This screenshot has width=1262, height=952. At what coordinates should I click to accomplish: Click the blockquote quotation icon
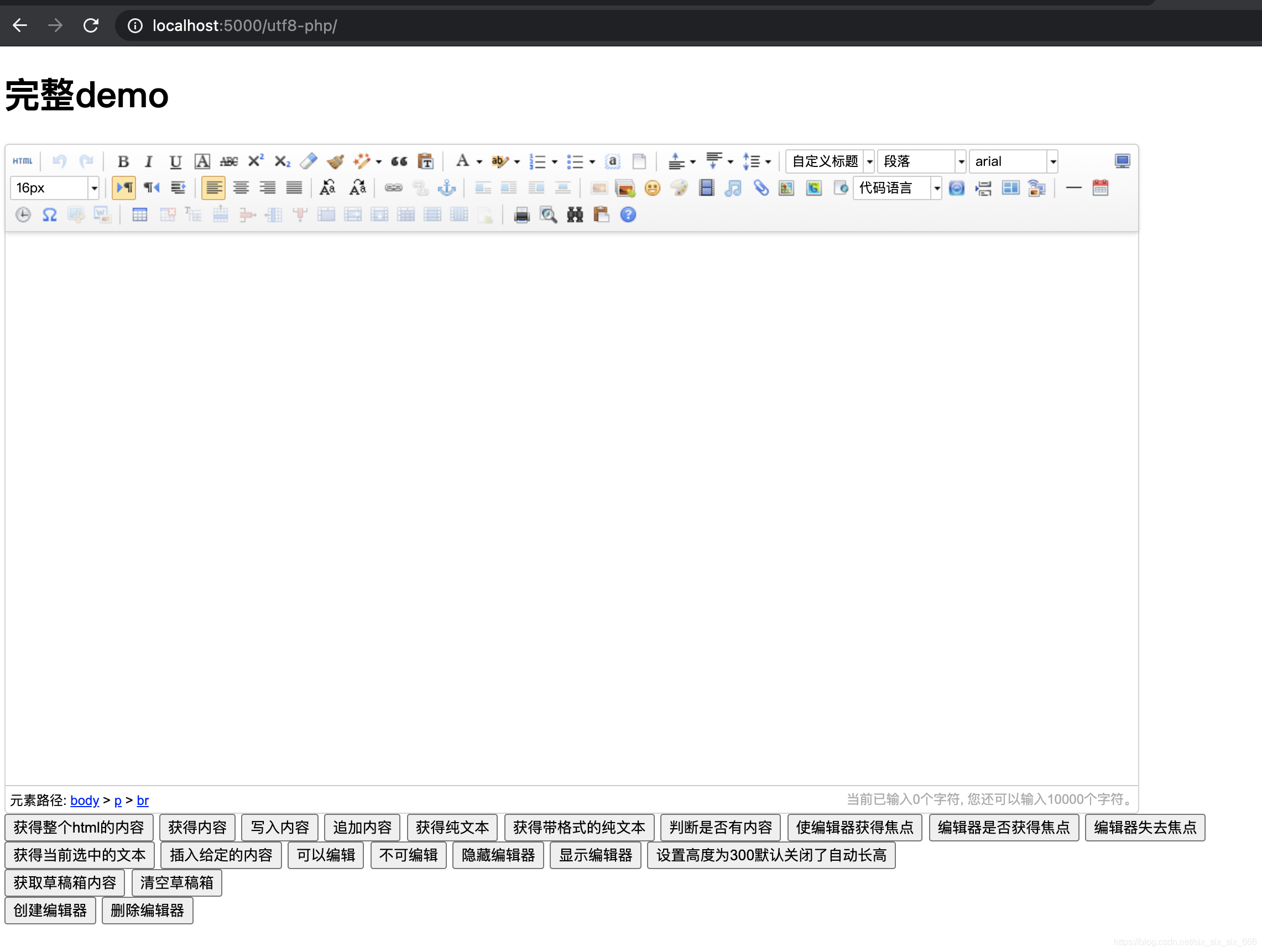click(x=399, y=161)
